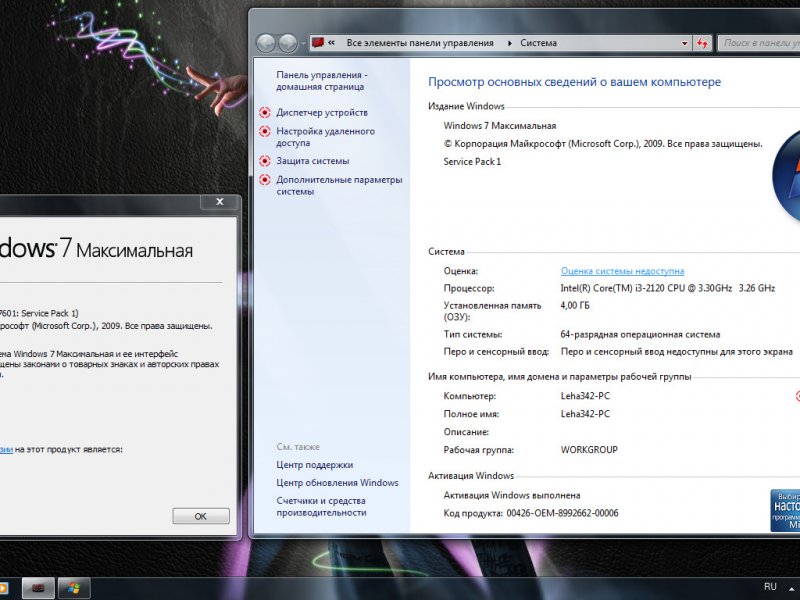Click the Перо и сенсорный ввод недоступны value

point(677,352)
